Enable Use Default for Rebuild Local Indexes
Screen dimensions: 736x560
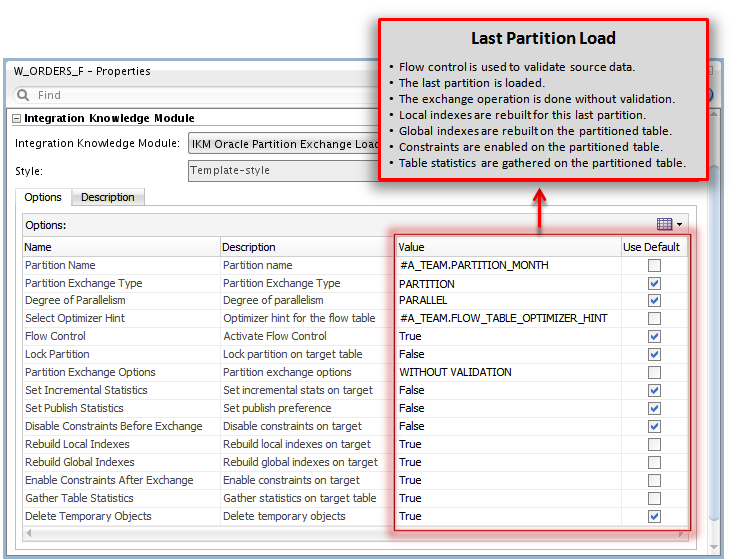(x=654, y=444)
